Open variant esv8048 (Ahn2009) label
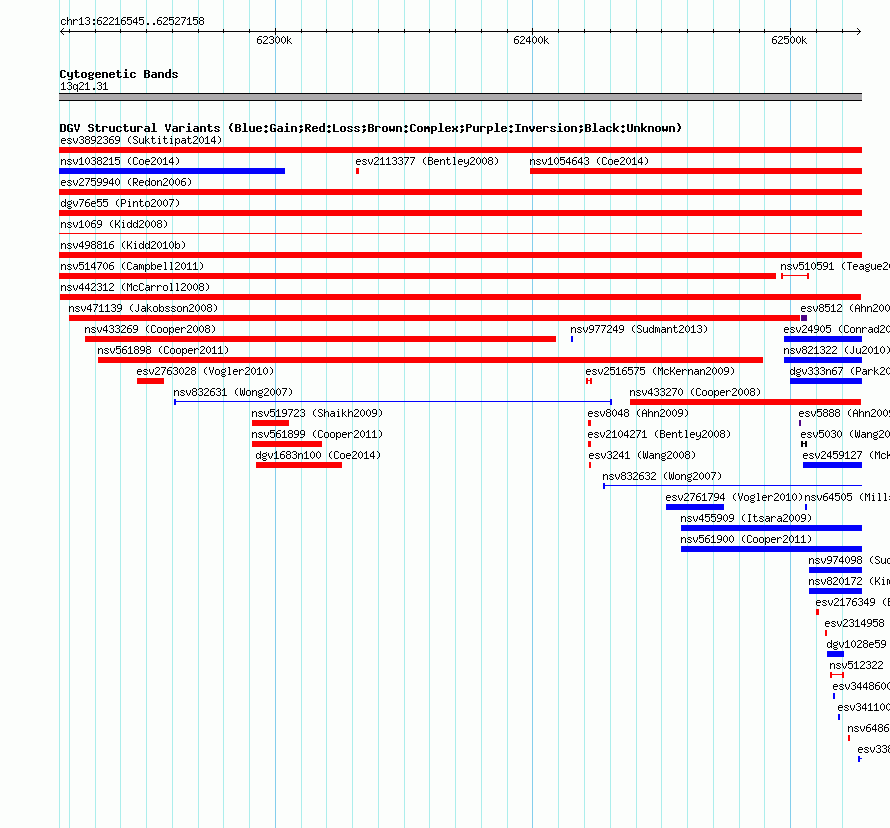Screen dimensions: 890x828 coord(638,413)
